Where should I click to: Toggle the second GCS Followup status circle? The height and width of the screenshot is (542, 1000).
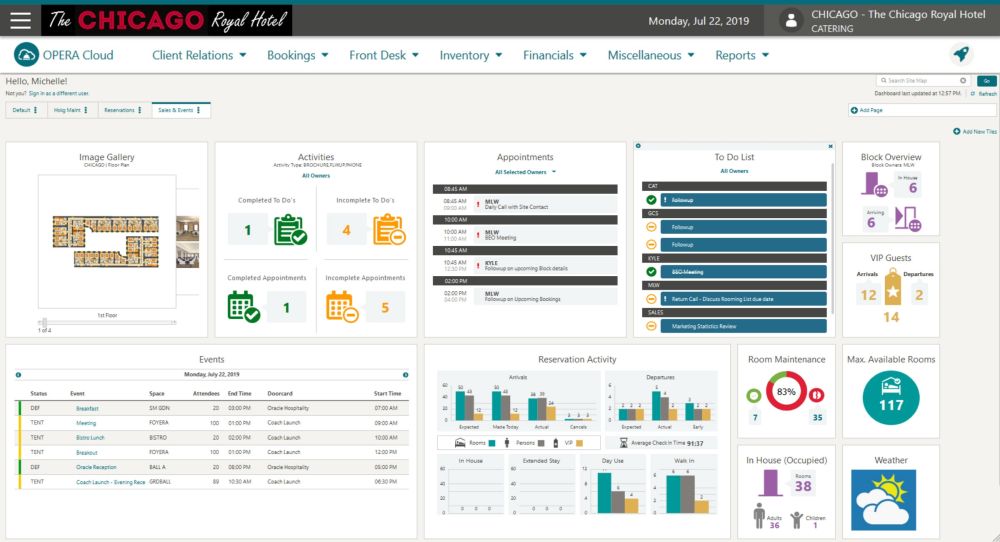point(651,245)
